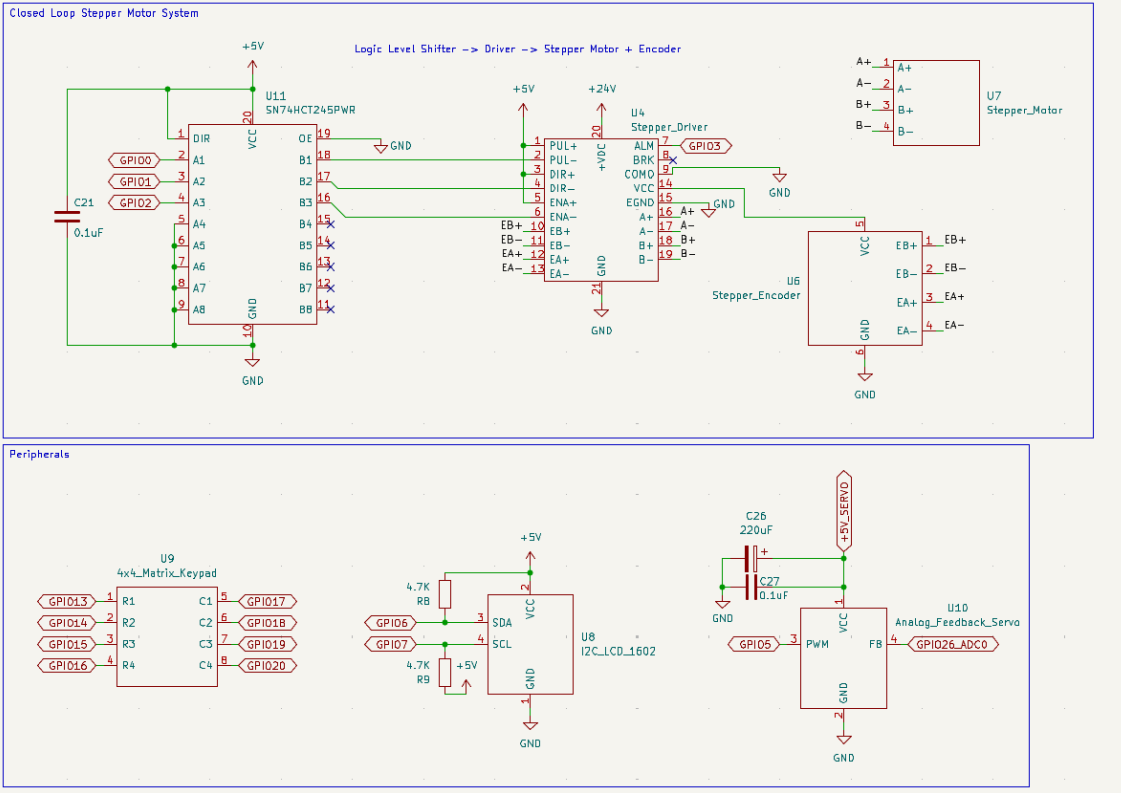Select the "Closed Loop Stepper Motor System" title
1121x793 pixels.
(103, 13)
